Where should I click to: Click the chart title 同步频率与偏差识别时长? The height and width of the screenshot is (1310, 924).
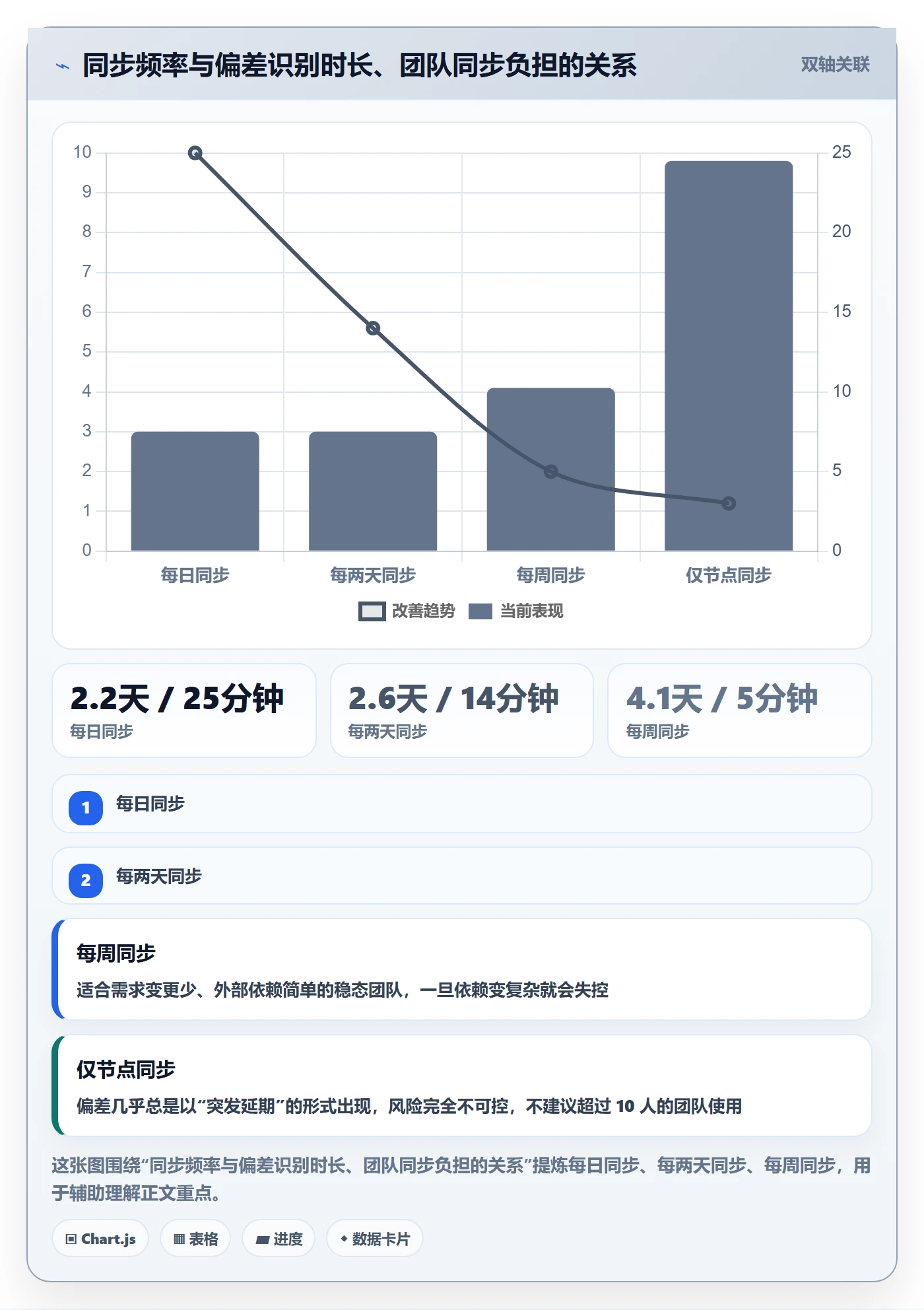tap(360, 65)
